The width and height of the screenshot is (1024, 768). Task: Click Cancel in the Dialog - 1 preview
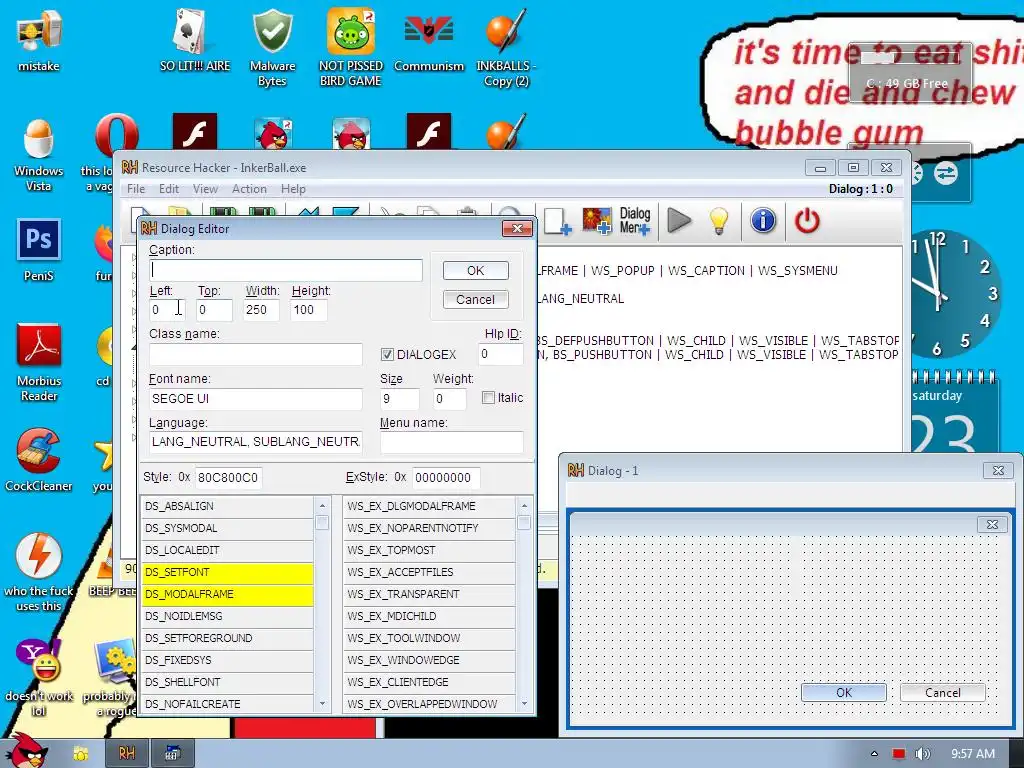(942, 693)
